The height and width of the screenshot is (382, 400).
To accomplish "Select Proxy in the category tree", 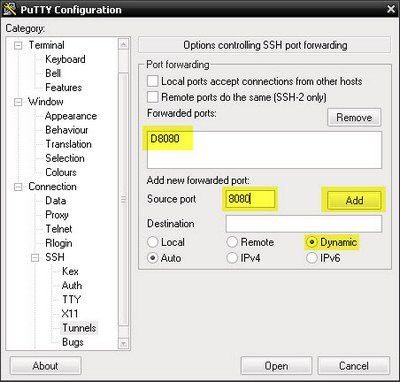I will tap(57, 215).
